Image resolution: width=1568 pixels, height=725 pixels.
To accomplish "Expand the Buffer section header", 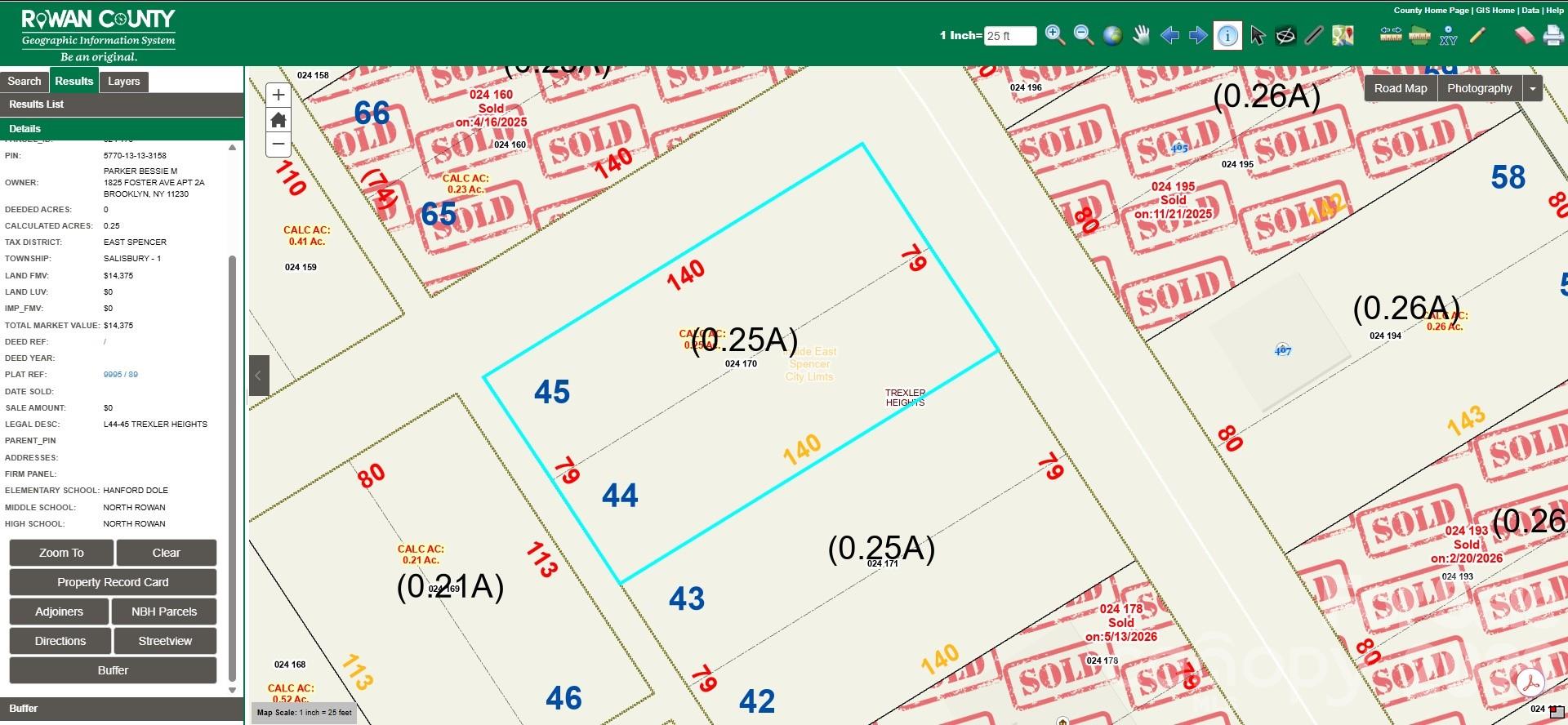I will click(122, 708).
